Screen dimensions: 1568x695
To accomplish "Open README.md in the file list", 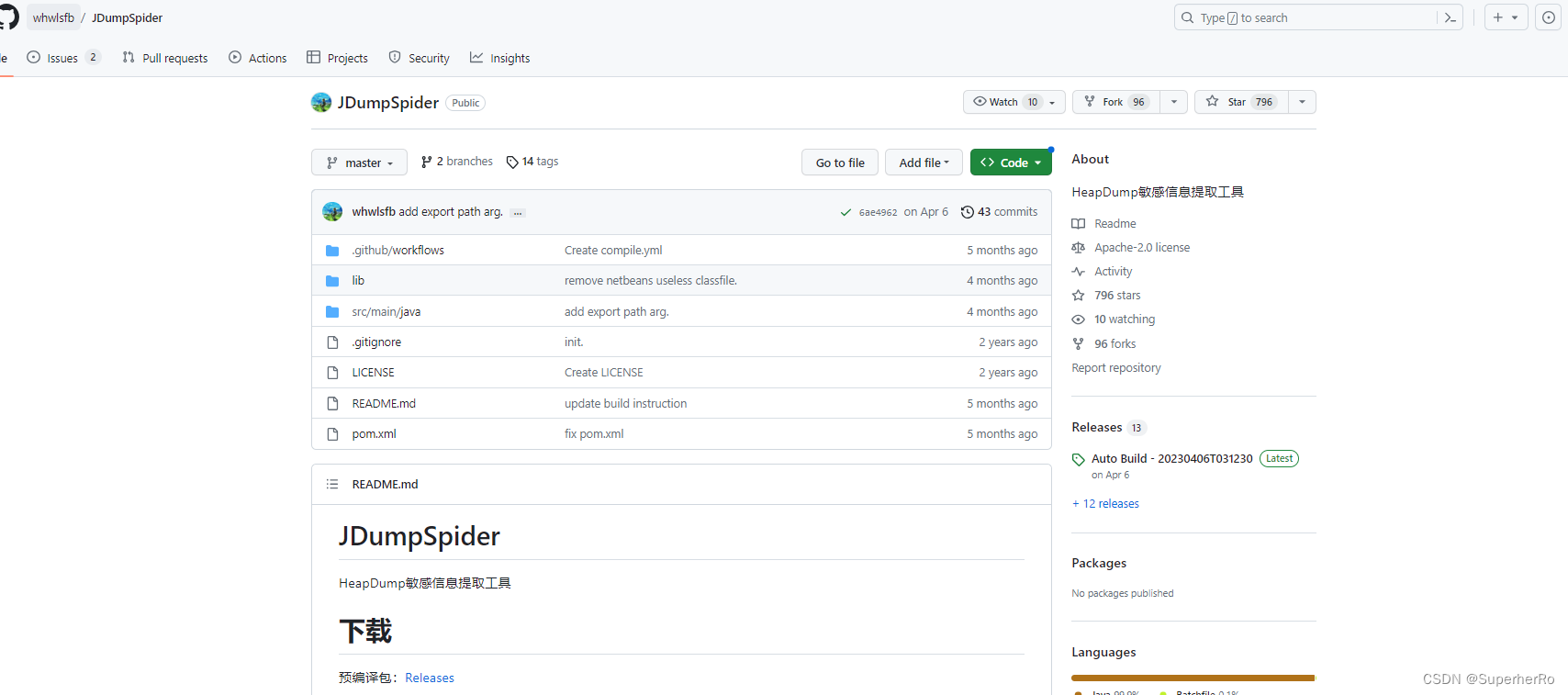I will [384, 403].
